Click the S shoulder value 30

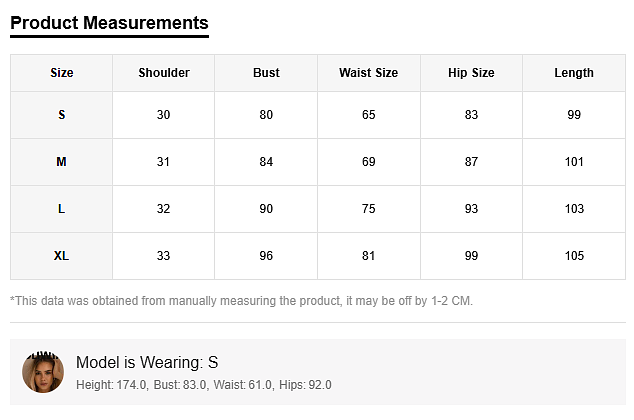pos(164,115)
